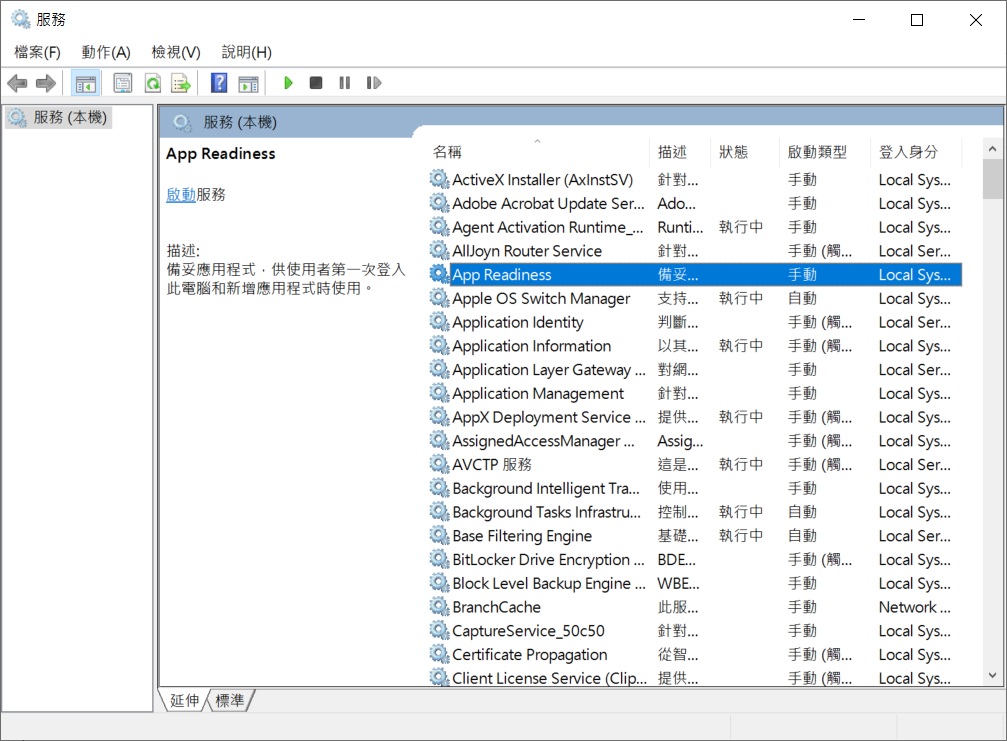Viewport: 1007px width, 741px height.
Task: Open the Properties toolbar icon
Action: tap(123, 83)
